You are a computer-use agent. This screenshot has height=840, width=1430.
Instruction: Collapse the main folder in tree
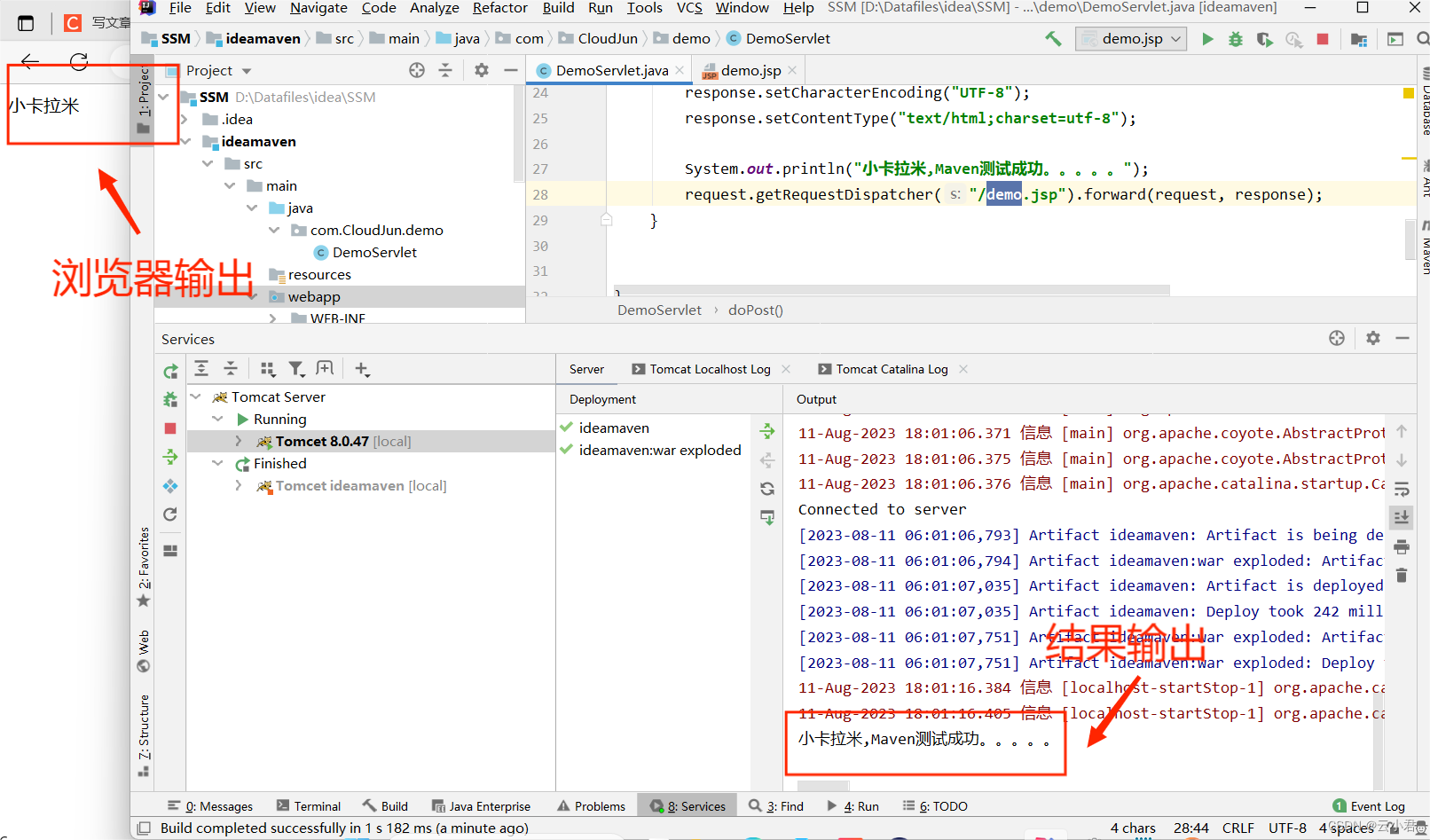(230, 185)
